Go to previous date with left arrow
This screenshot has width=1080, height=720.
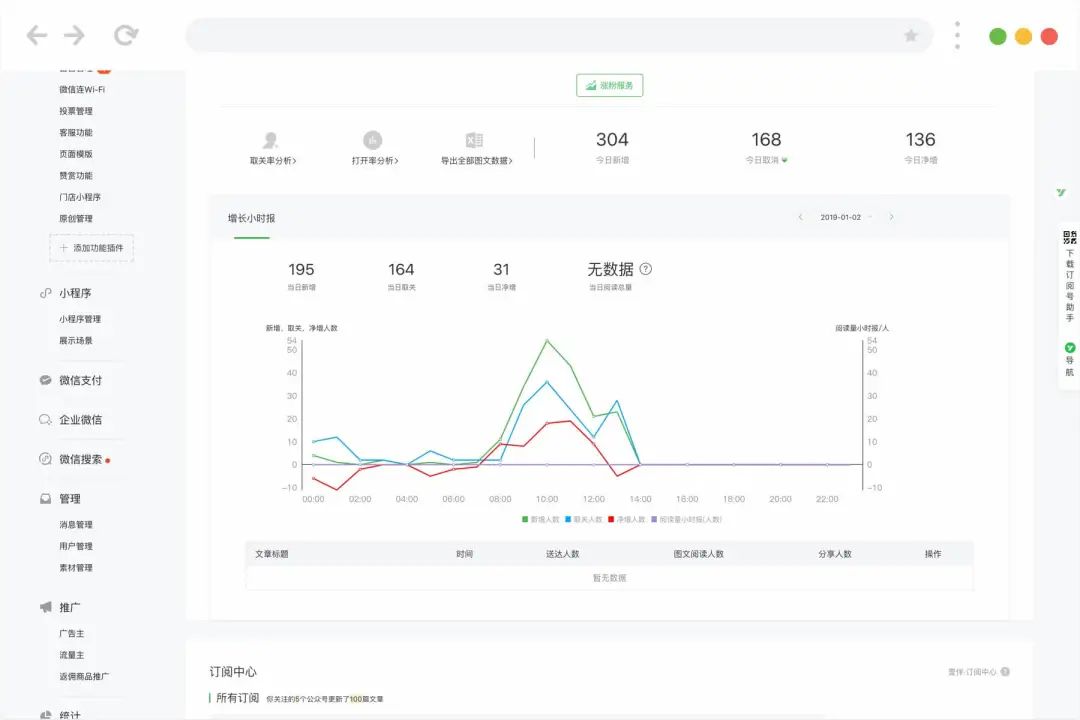coord(800,217)
